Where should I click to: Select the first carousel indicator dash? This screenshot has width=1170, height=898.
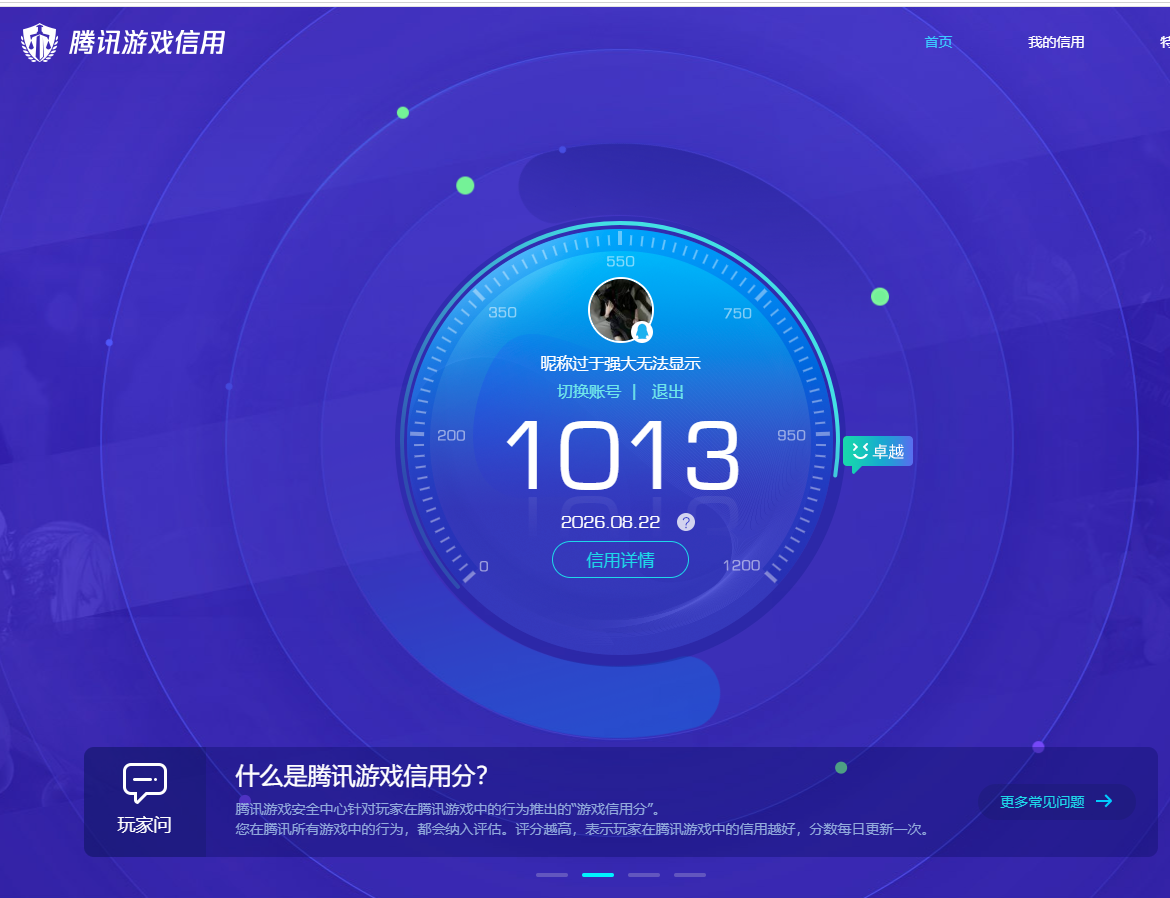[551, 875]
